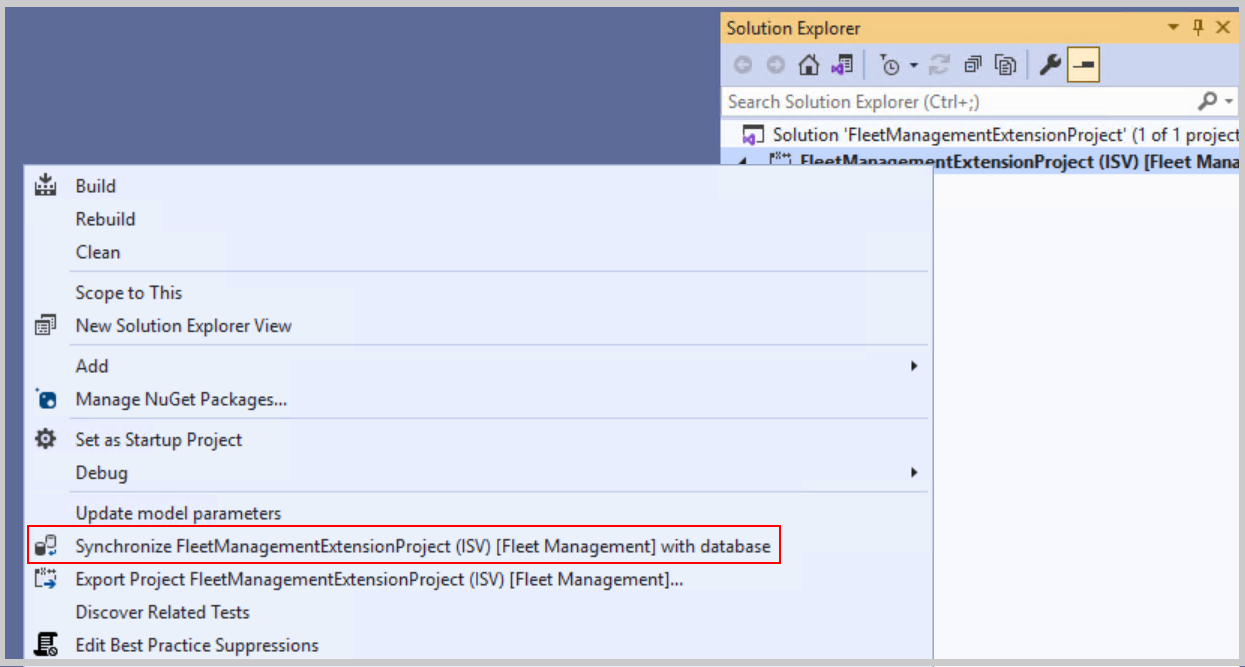Open Pending Changes Filter dropdown arrow

tap(913, 66)
